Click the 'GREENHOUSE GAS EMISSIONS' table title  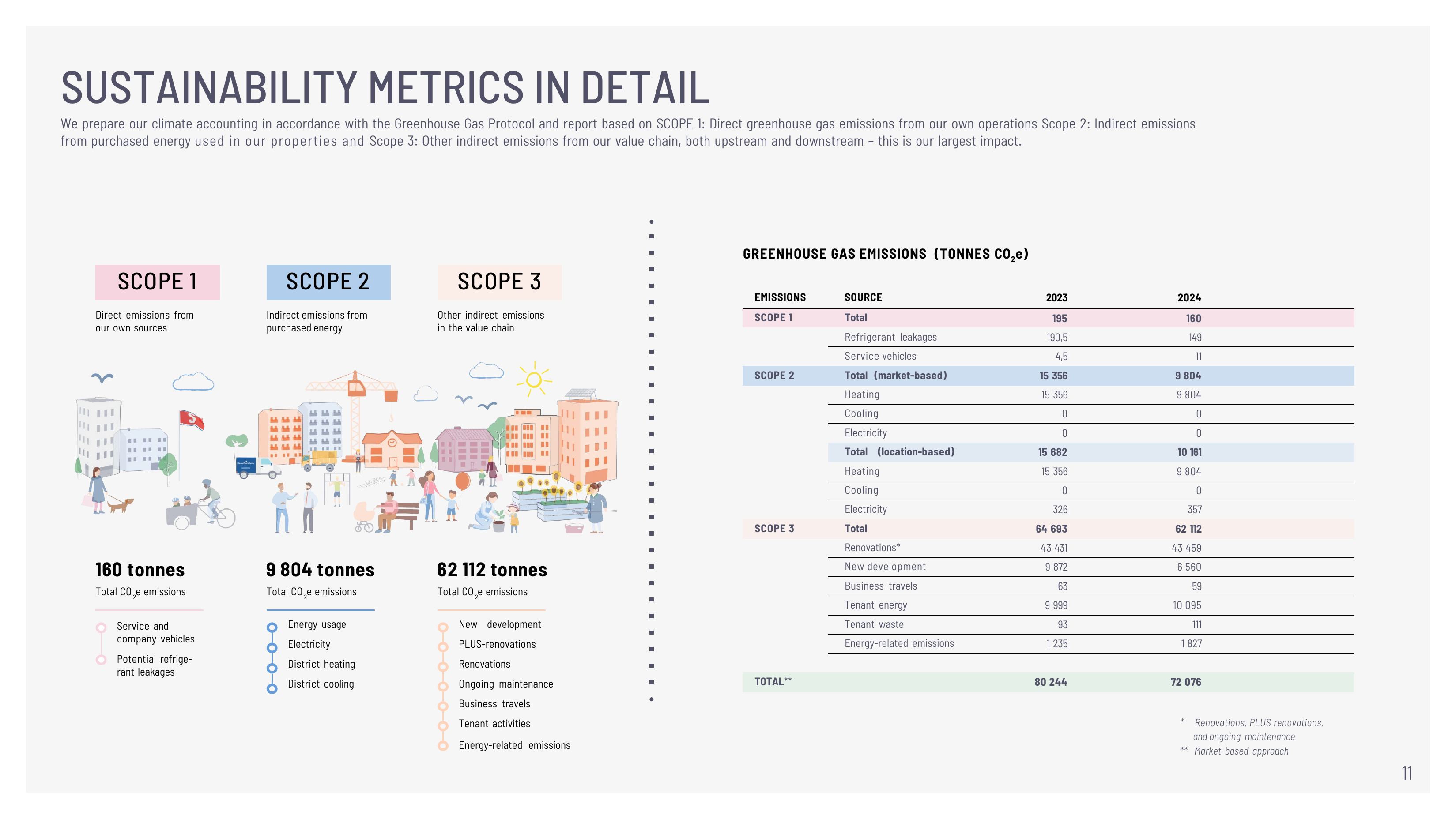885,254
